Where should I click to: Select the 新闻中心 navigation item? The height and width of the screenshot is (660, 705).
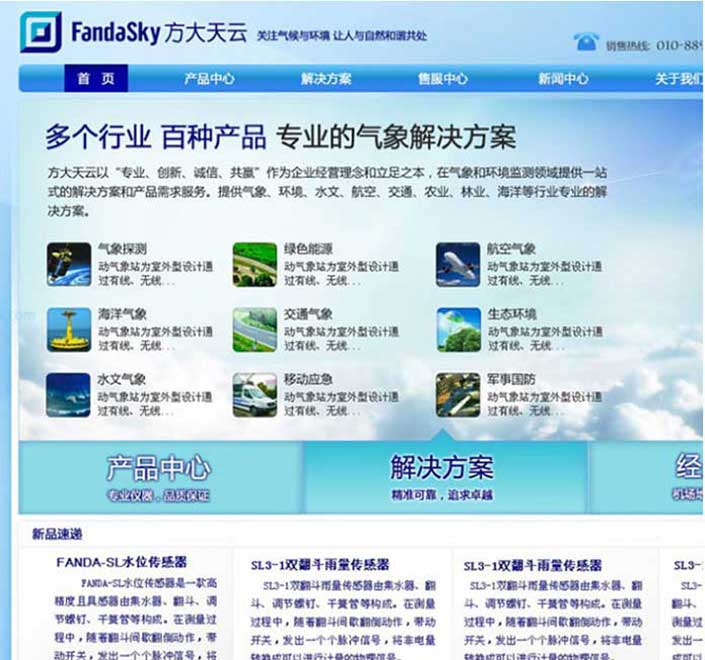[563, 79]
